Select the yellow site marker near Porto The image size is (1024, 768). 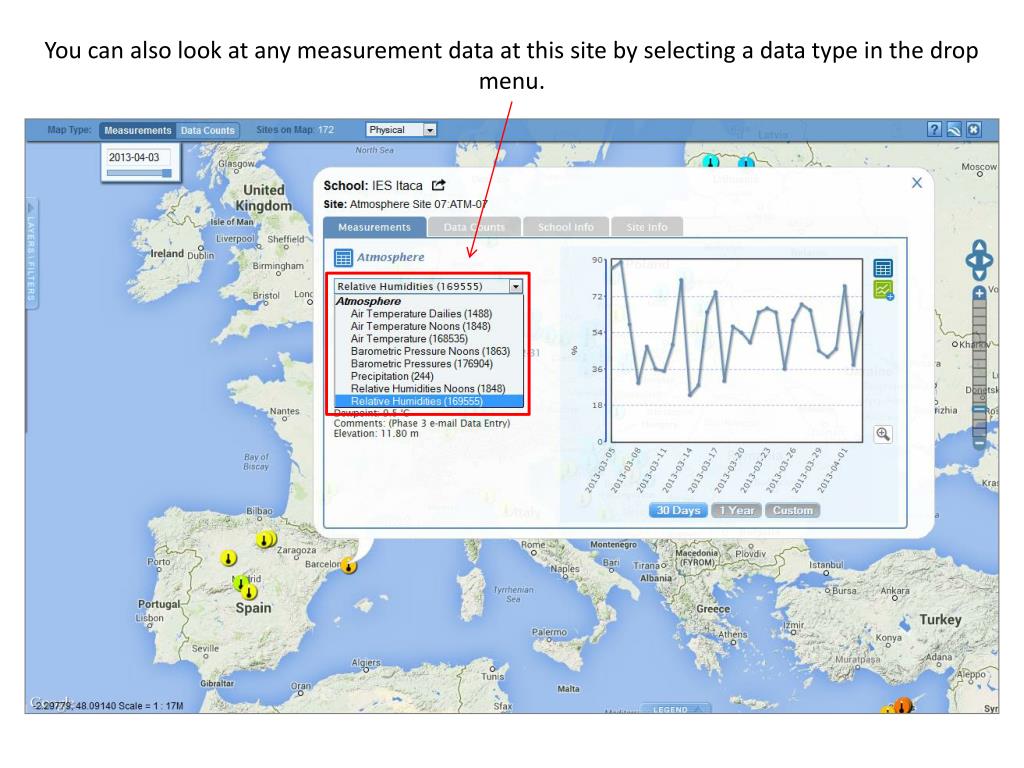coord(228,558)
